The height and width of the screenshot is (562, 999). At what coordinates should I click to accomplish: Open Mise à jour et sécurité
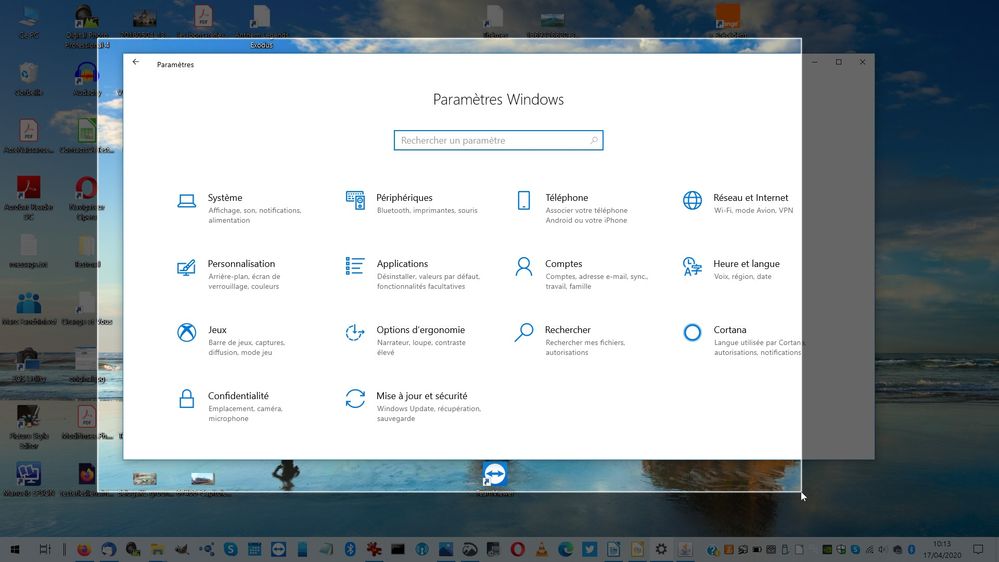421,396
